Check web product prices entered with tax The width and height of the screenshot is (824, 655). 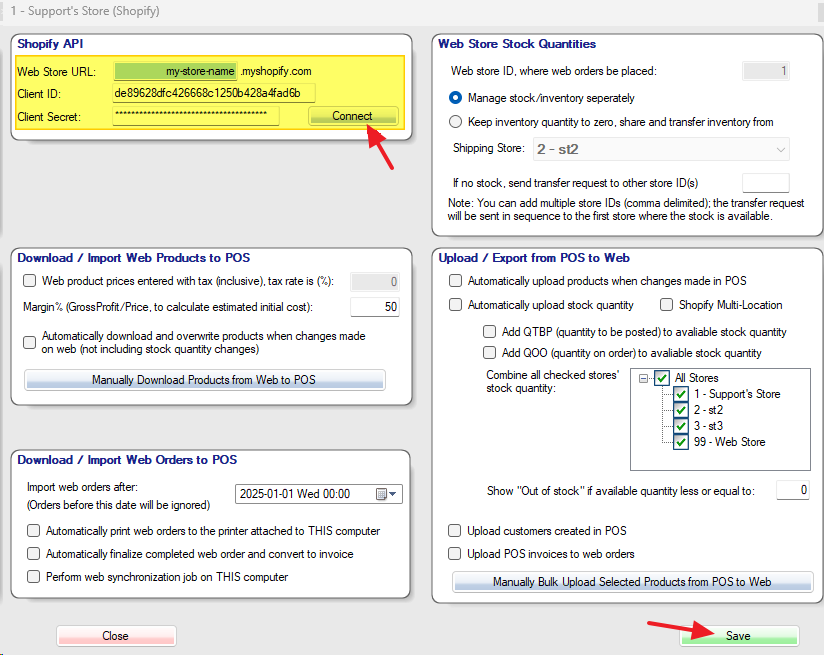[x=30, y=282]
